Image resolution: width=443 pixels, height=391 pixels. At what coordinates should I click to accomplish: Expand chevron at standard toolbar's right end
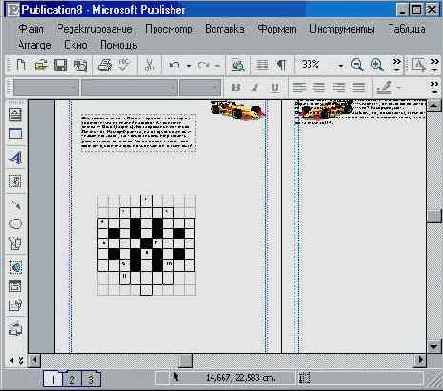[x=434, y=65]
